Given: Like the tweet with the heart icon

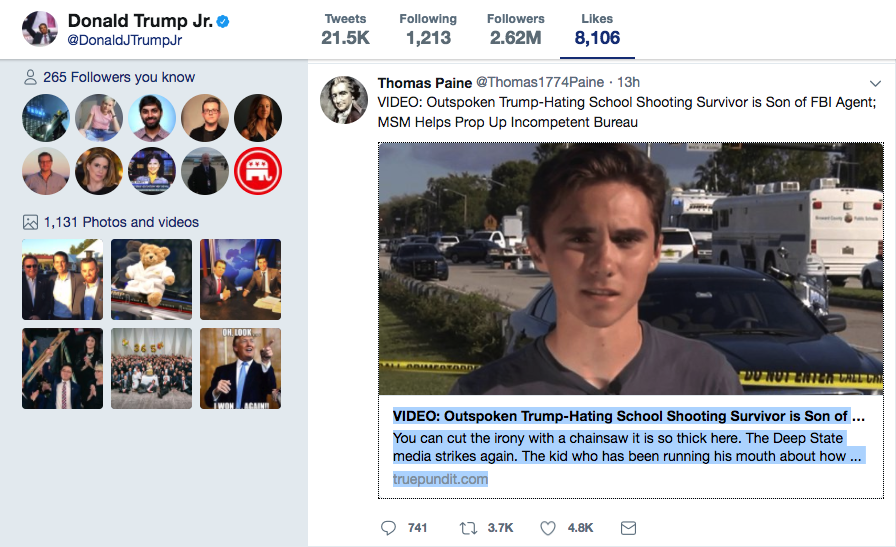Looking at the screenshot, I should (547, 528).
